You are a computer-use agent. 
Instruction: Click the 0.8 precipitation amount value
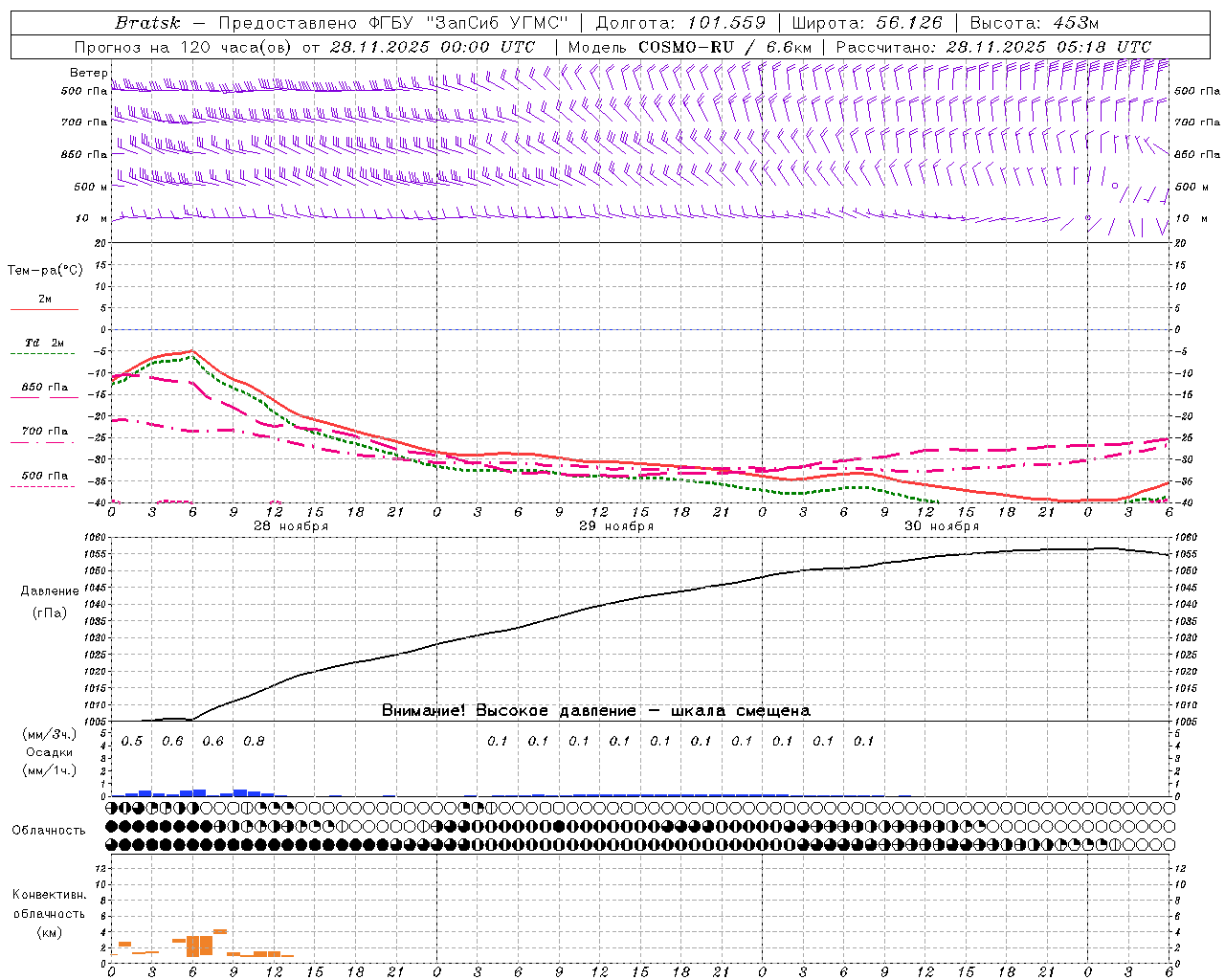point(254,742)
